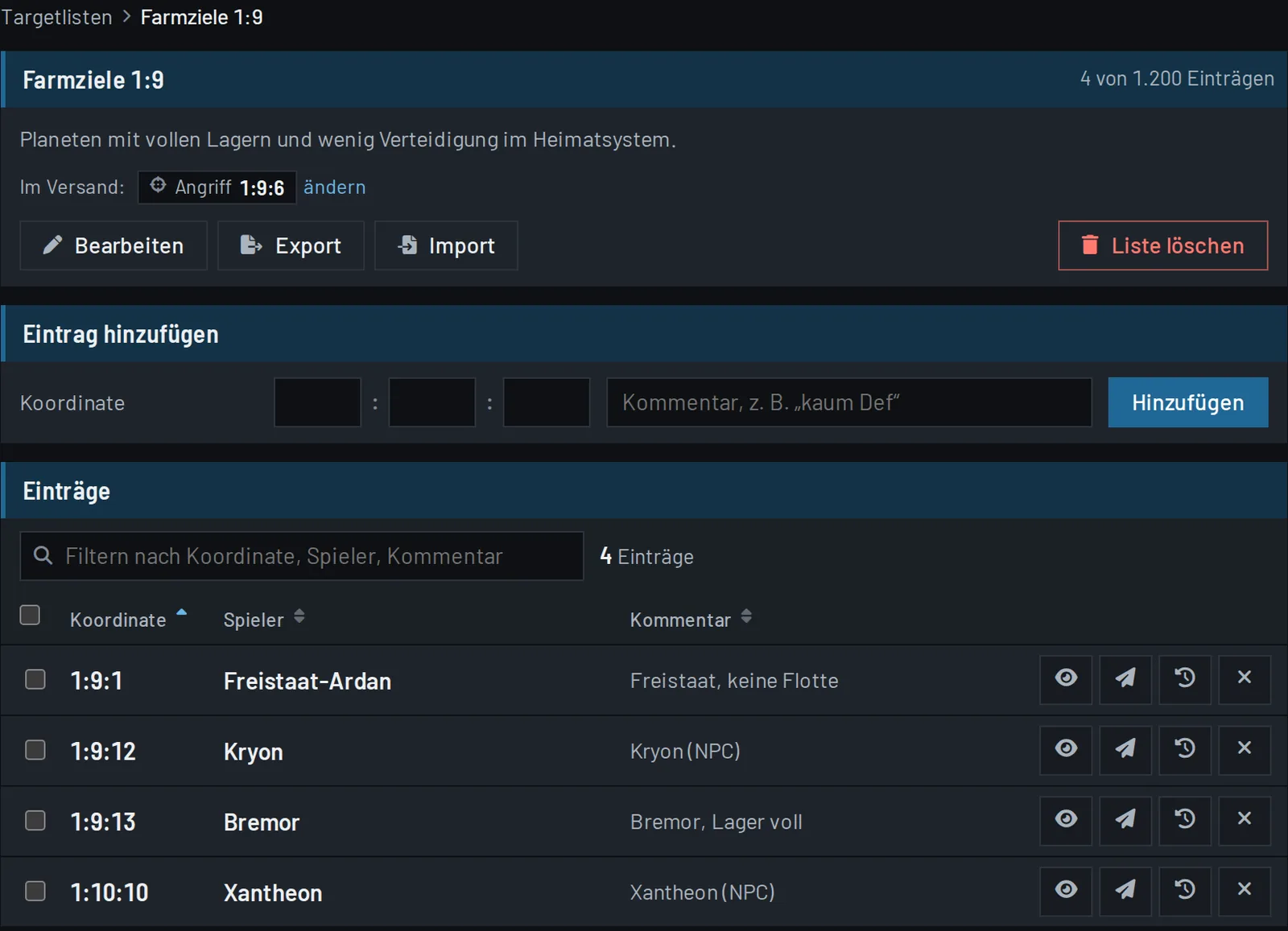This screenshot has height=931, width=1288.
Task: Sort entries by the Spieler column
Action: click(264, 620)
